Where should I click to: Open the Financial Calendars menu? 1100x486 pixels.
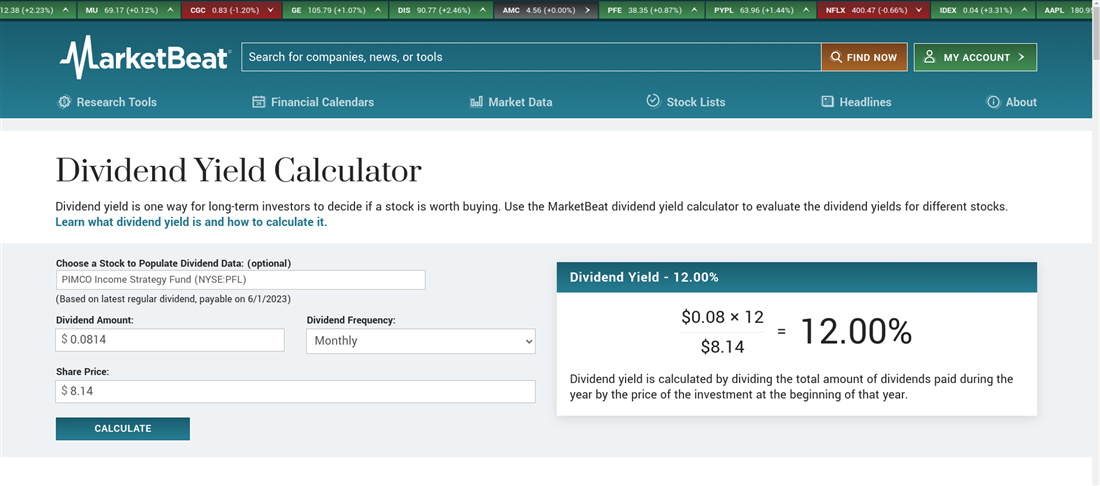coord(313,102)
